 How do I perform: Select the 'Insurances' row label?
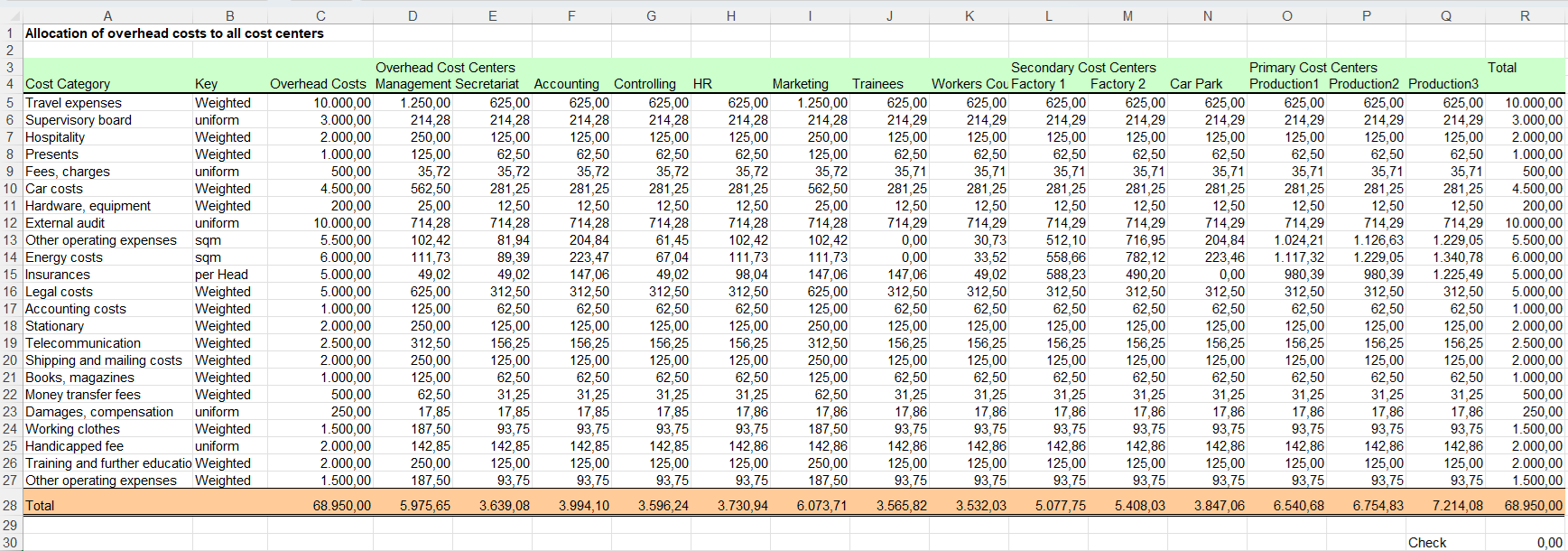58,275
